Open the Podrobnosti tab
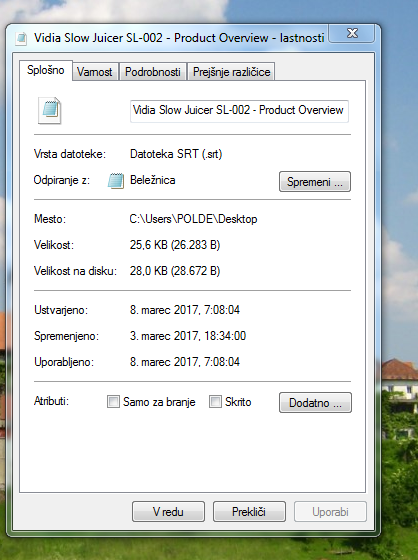Viewport: 418px width, 560px height. 153,72
